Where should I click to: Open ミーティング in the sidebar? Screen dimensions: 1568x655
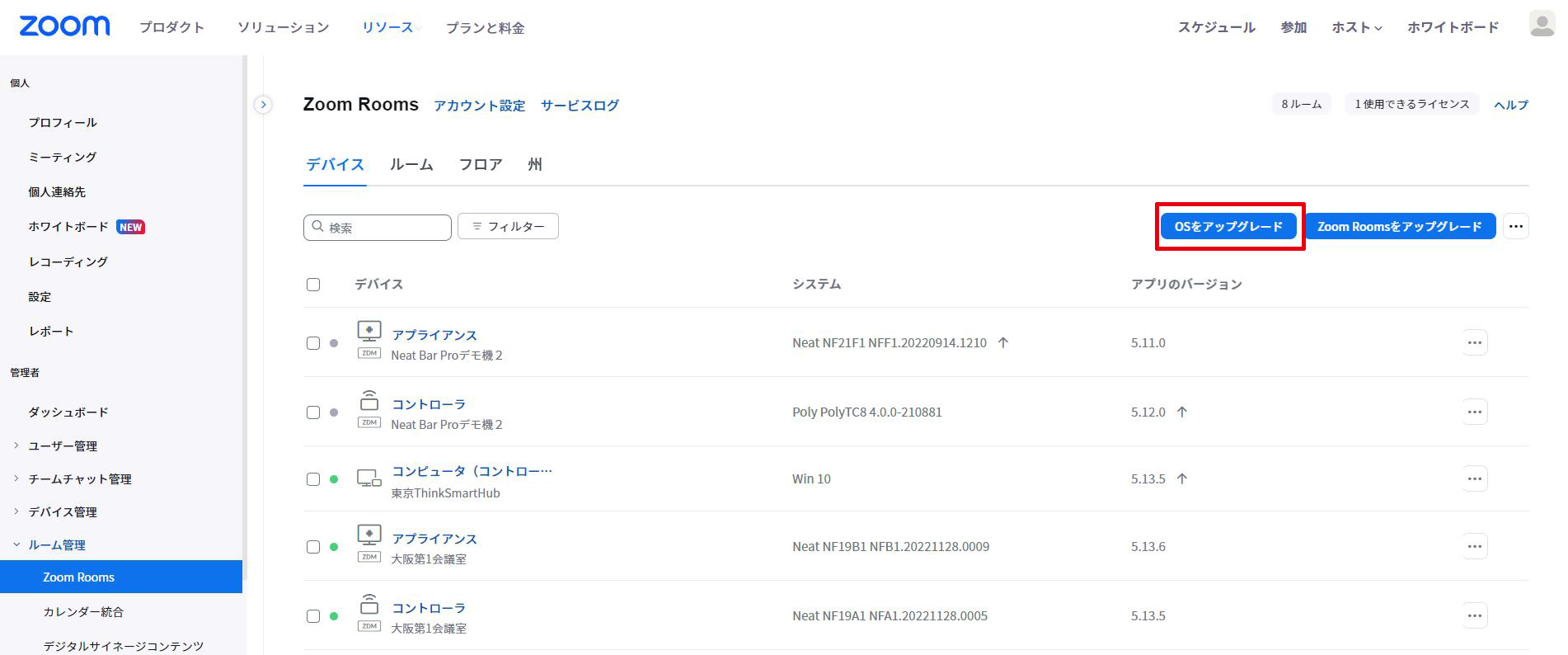[63, 157]
